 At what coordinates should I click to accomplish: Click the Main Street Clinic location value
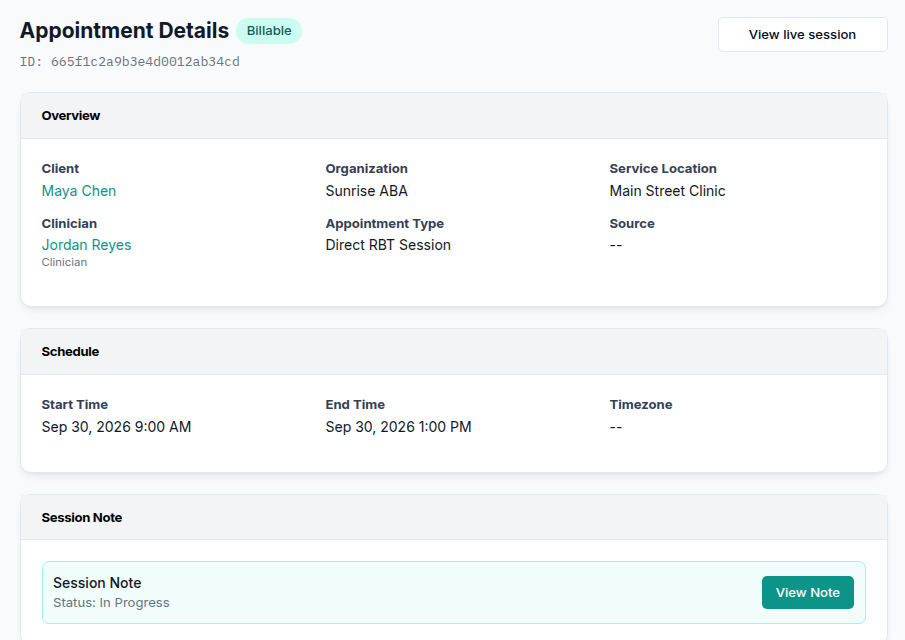point(667,191)
